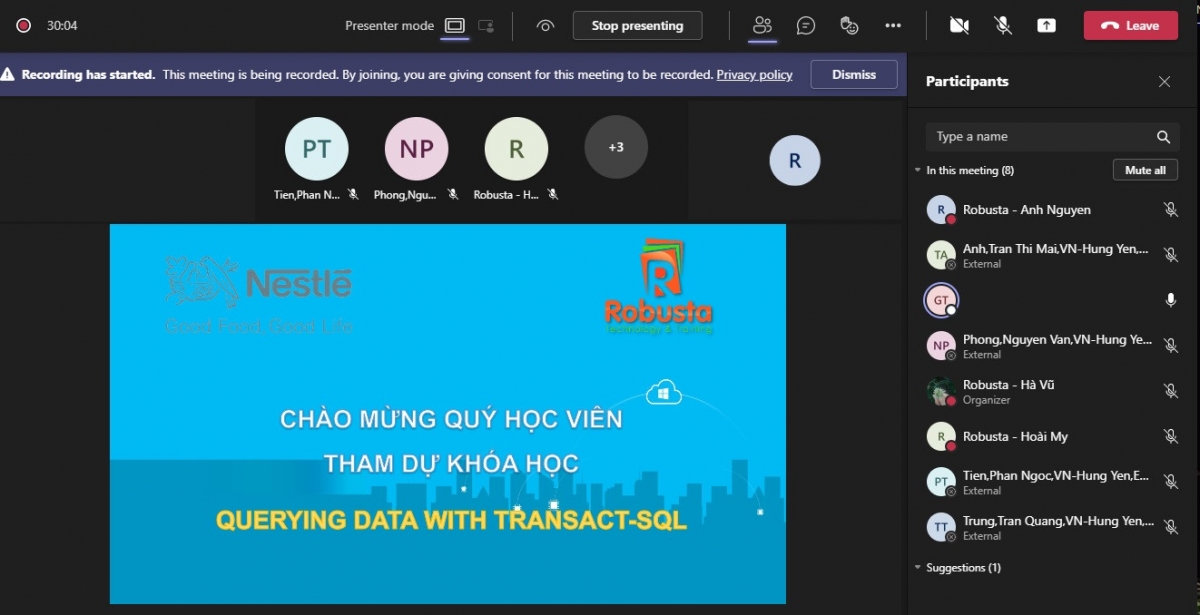
Task: Click the share content tray icon
Action: click(1046, 26)
